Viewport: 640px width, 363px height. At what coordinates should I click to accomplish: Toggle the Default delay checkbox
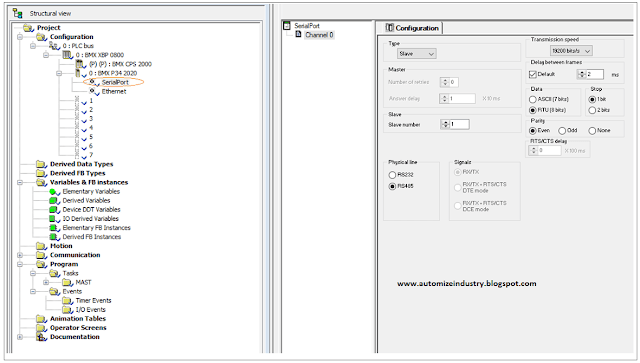pyautogui.click(x=533, y=74)
